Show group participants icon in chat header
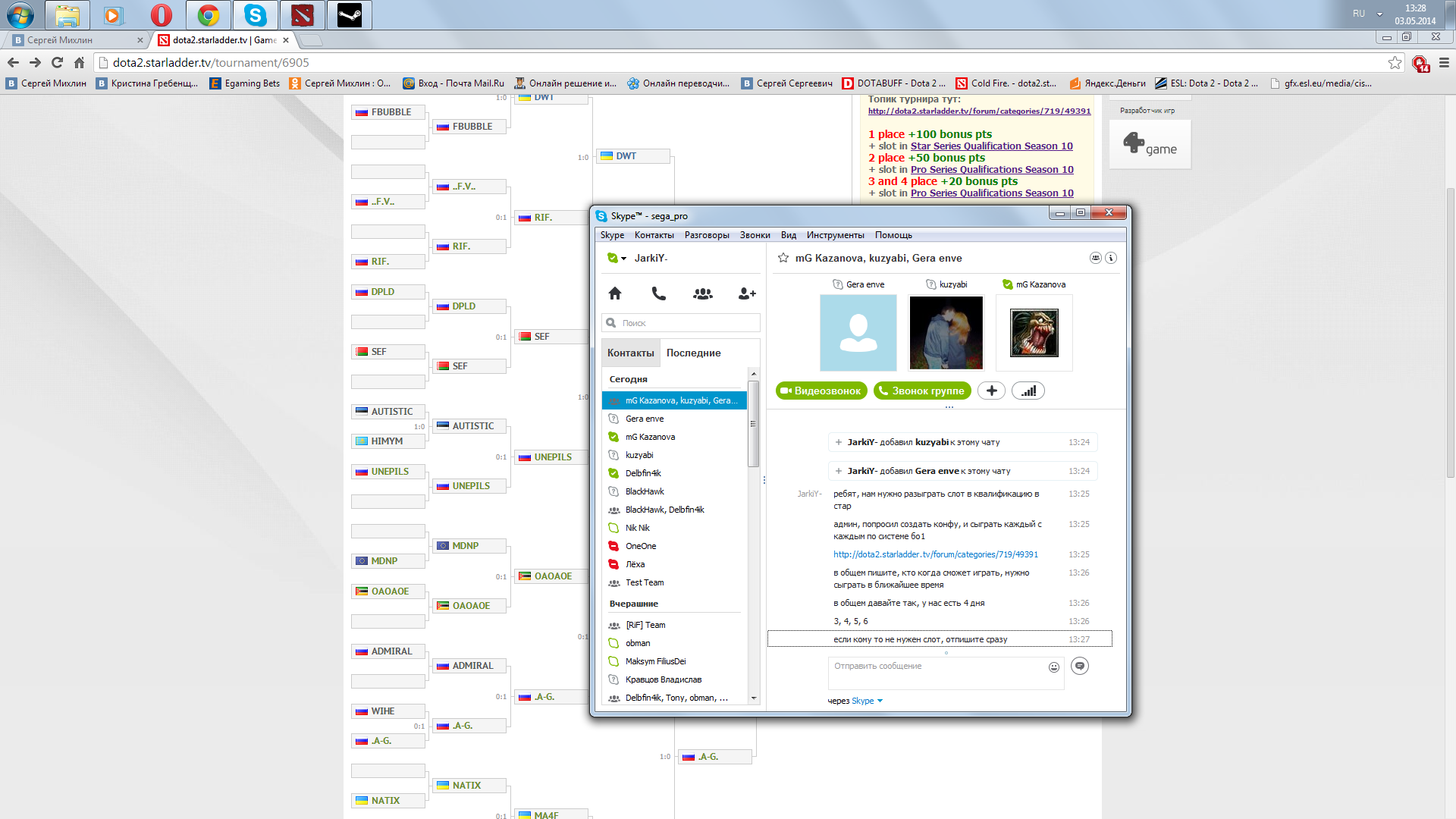Screen dimensions: 1456x819 tap(1095, 258)
